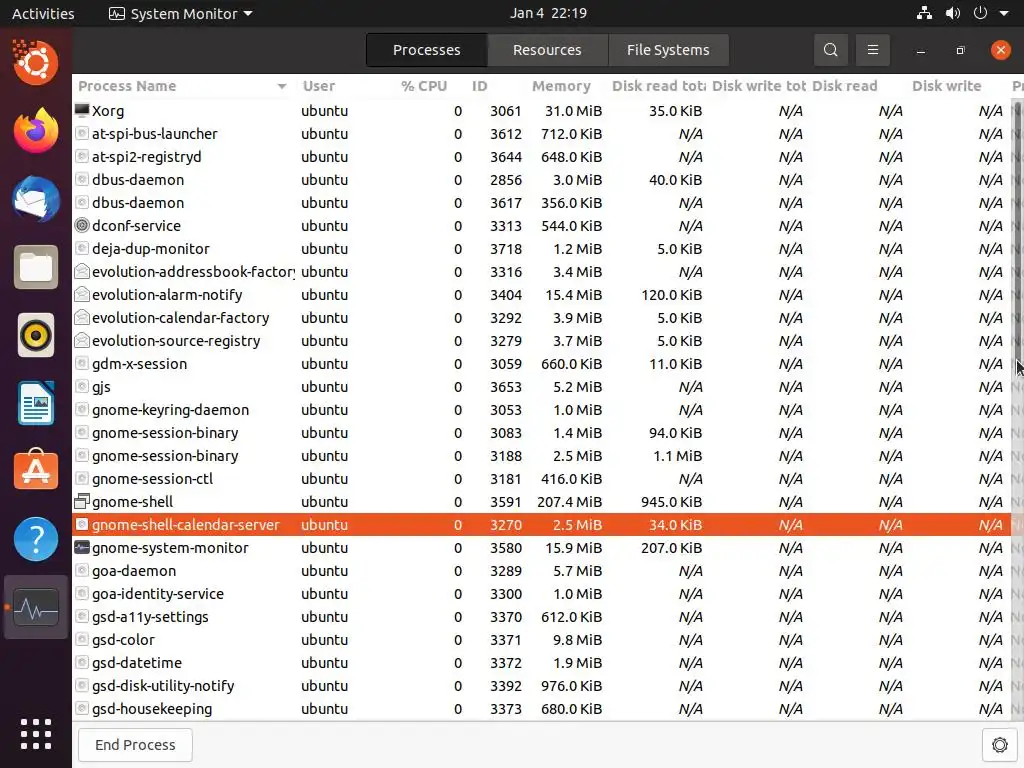Click the Xorg process icon
1024x768 pixels.
click(82, 110)
